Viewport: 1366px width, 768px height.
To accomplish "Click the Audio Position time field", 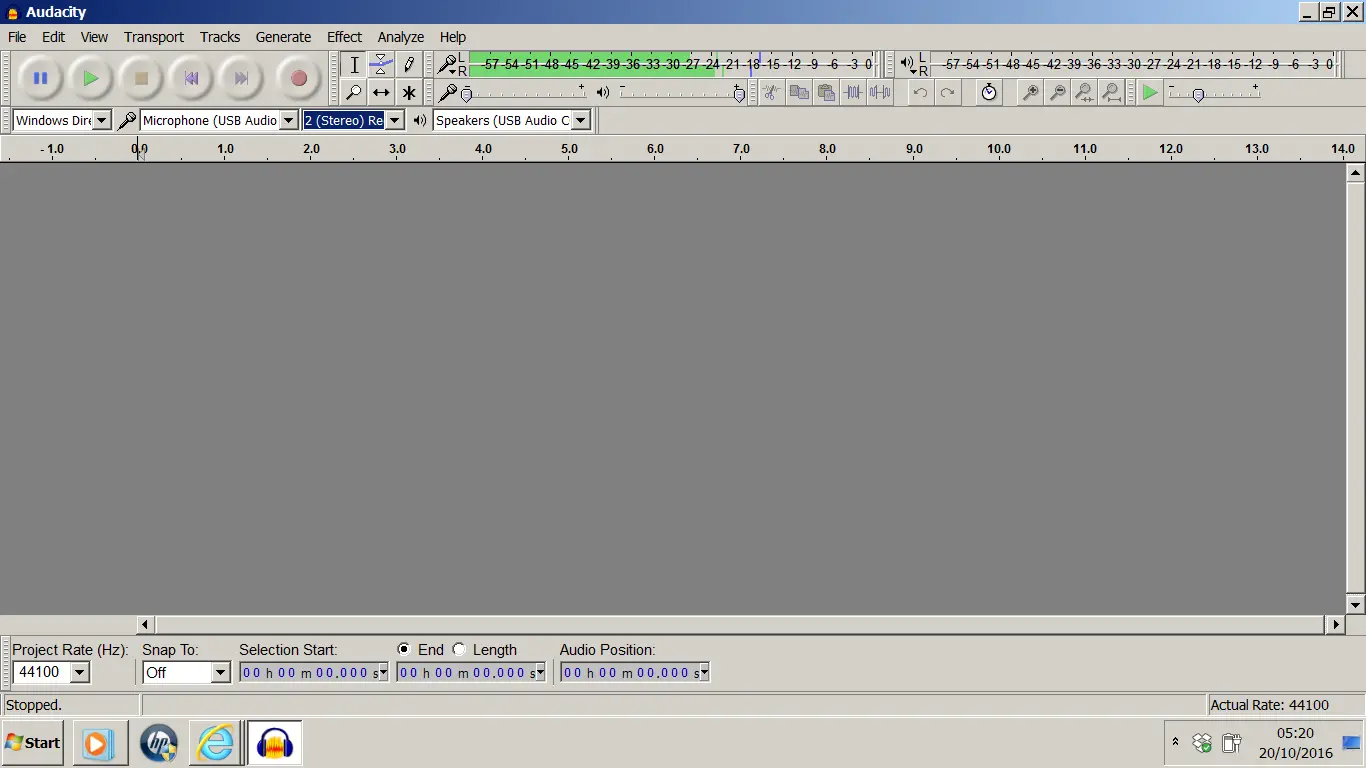I will tap(635, 673).
